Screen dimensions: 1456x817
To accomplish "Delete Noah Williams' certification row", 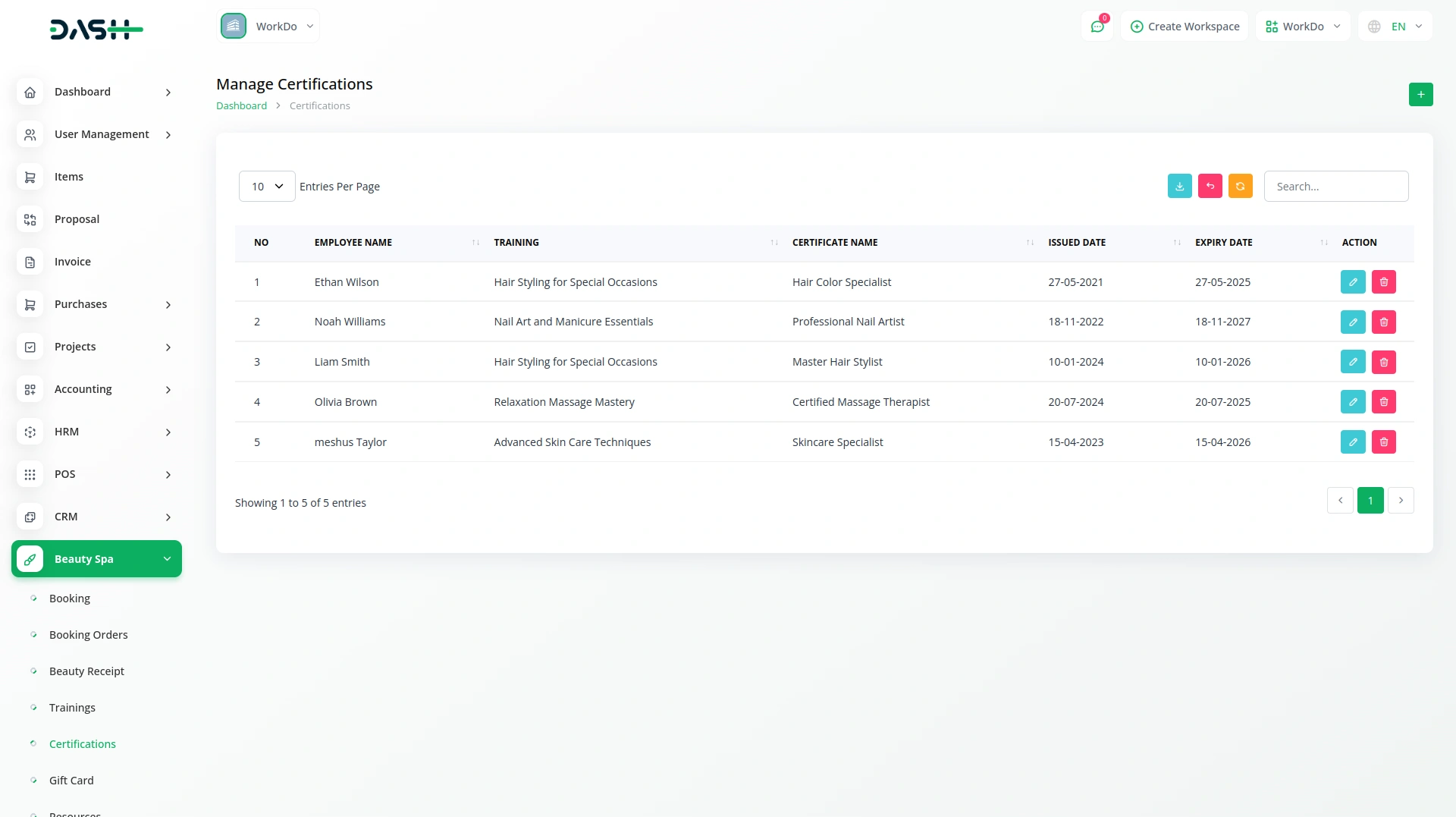I will coord(1383,322).
